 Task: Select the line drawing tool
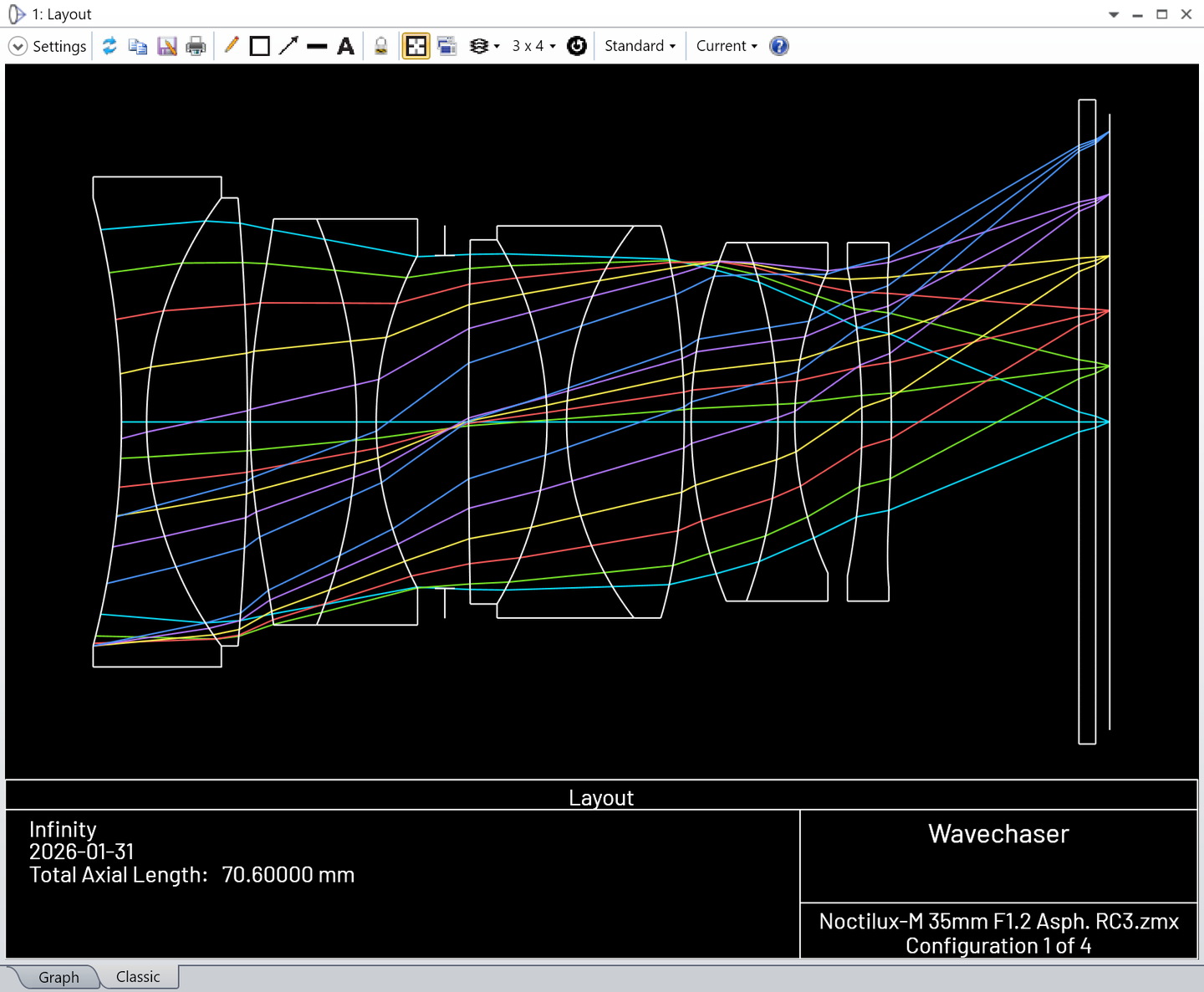click(317, 46)
